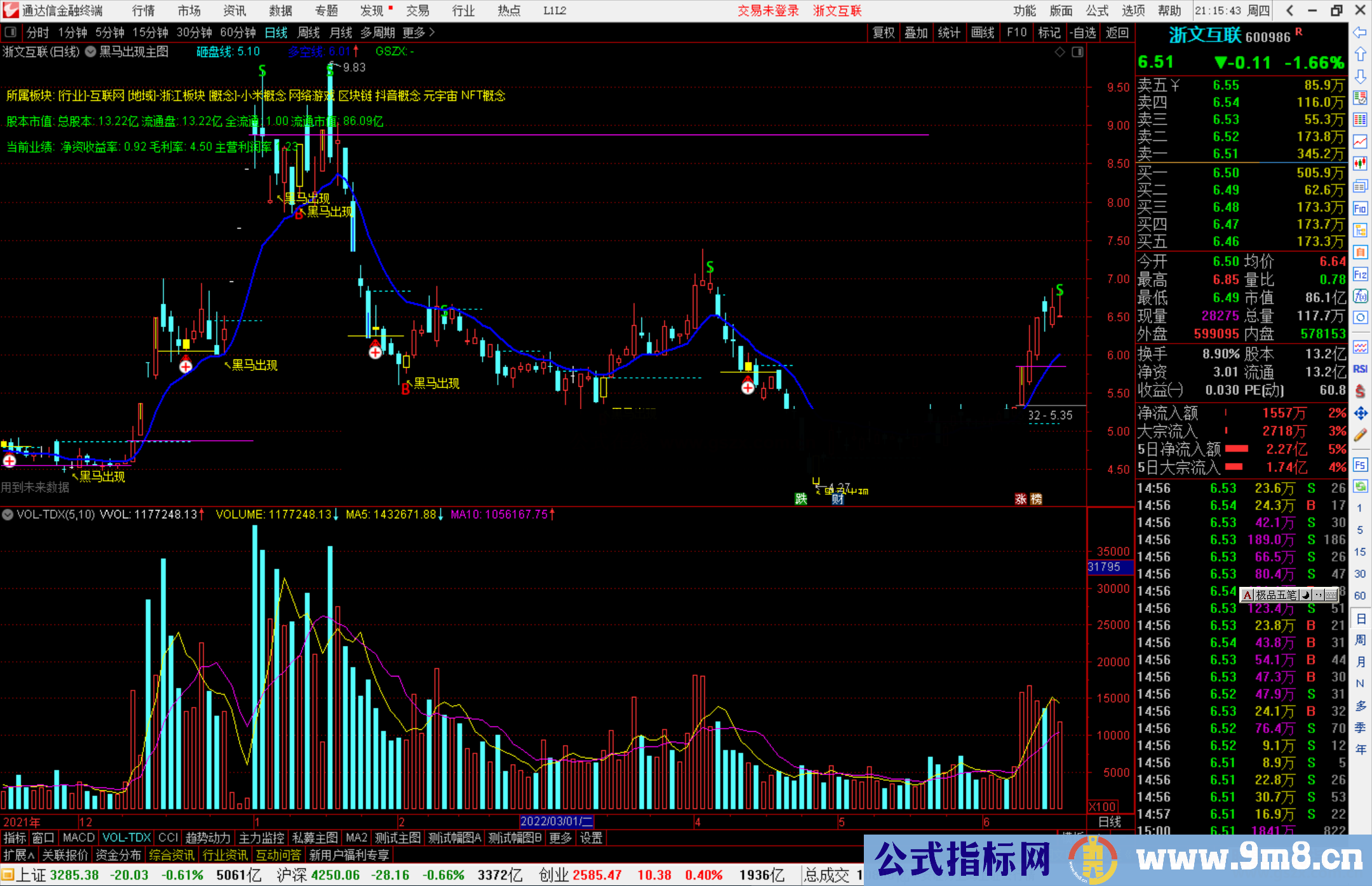Open the RSI indicator icon
Screen dimensions: 1372x886
1360,369
